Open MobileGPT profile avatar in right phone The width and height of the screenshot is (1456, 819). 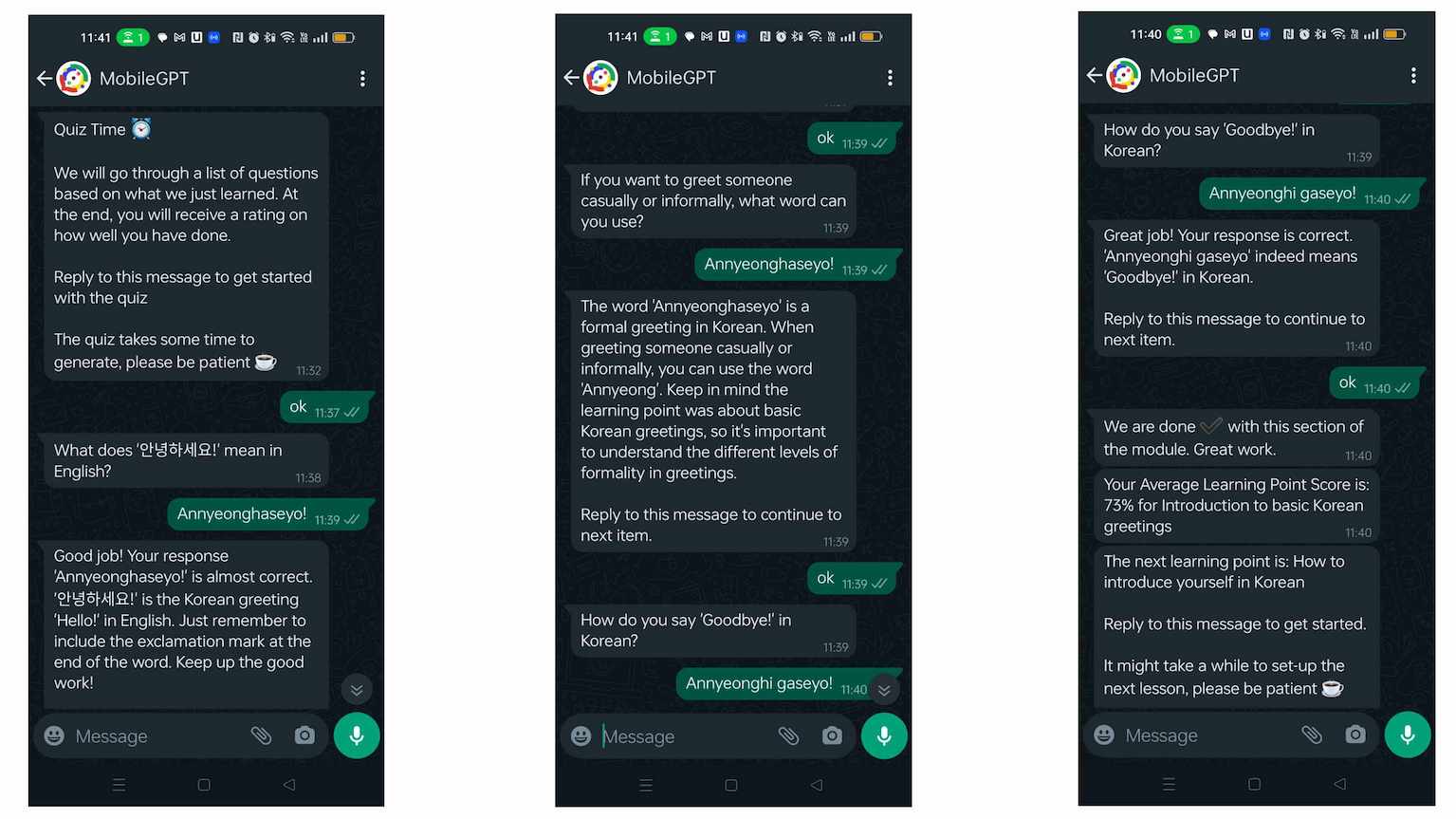(x=1124, y=75)
